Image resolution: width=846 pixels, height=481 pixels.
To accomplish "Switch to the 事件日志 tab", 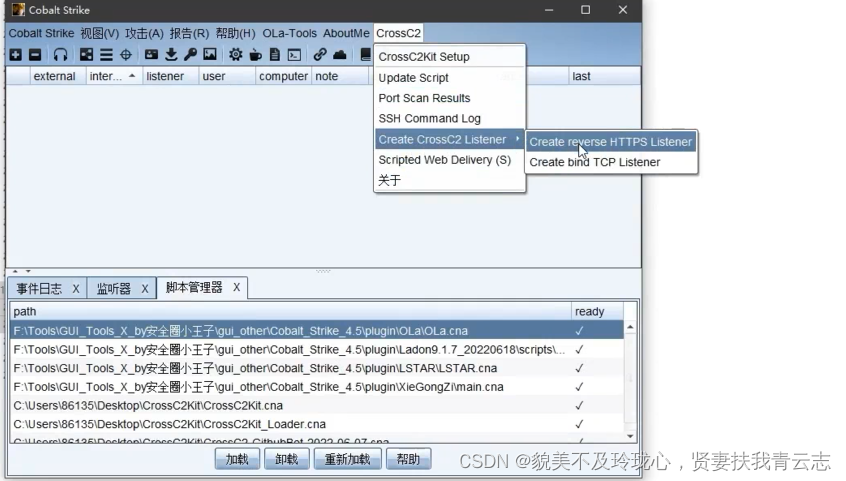I will [x=39, y=289].
